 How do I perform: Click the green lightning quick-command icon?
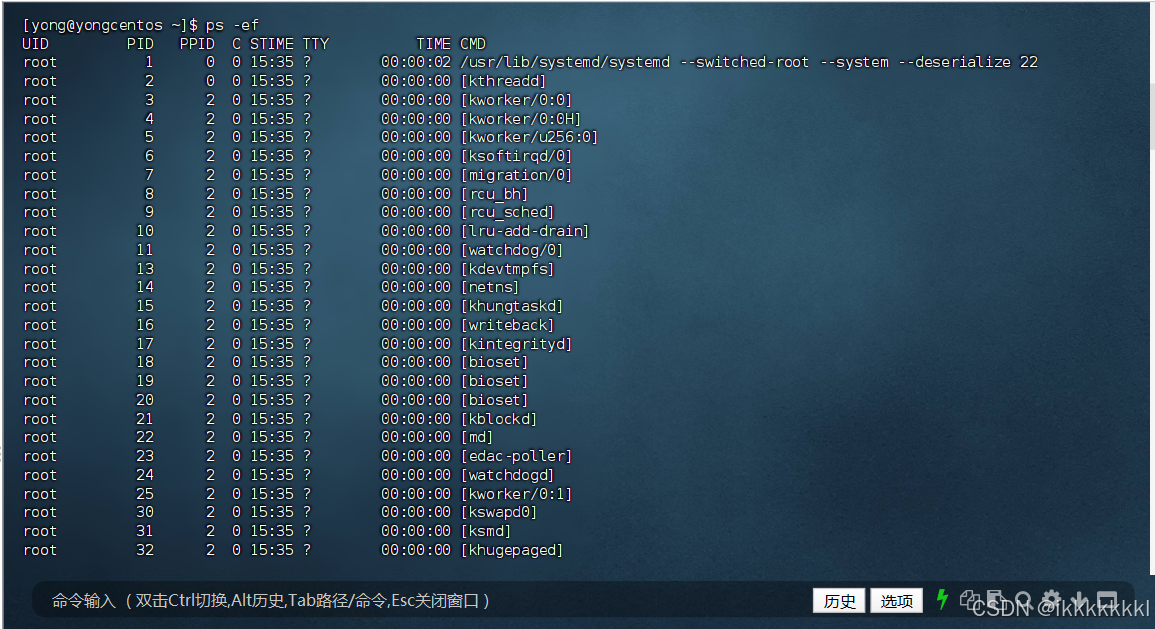coord(941,600)
